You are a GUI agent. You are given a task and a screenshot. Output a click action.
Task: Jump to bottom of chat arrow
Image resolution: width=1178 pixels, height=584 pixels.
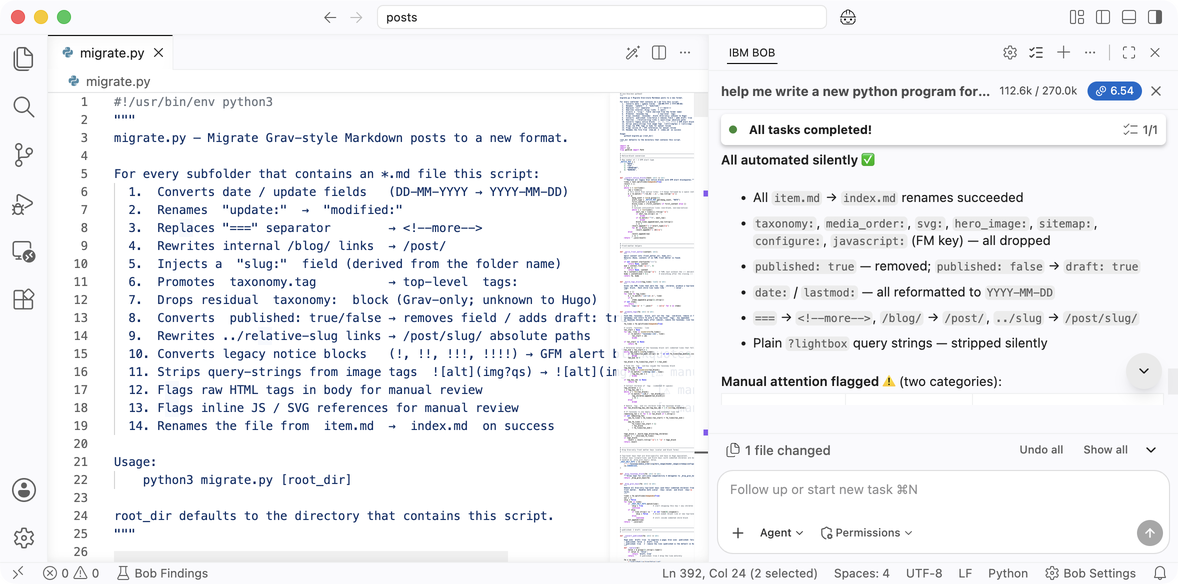coord(1144,371)
